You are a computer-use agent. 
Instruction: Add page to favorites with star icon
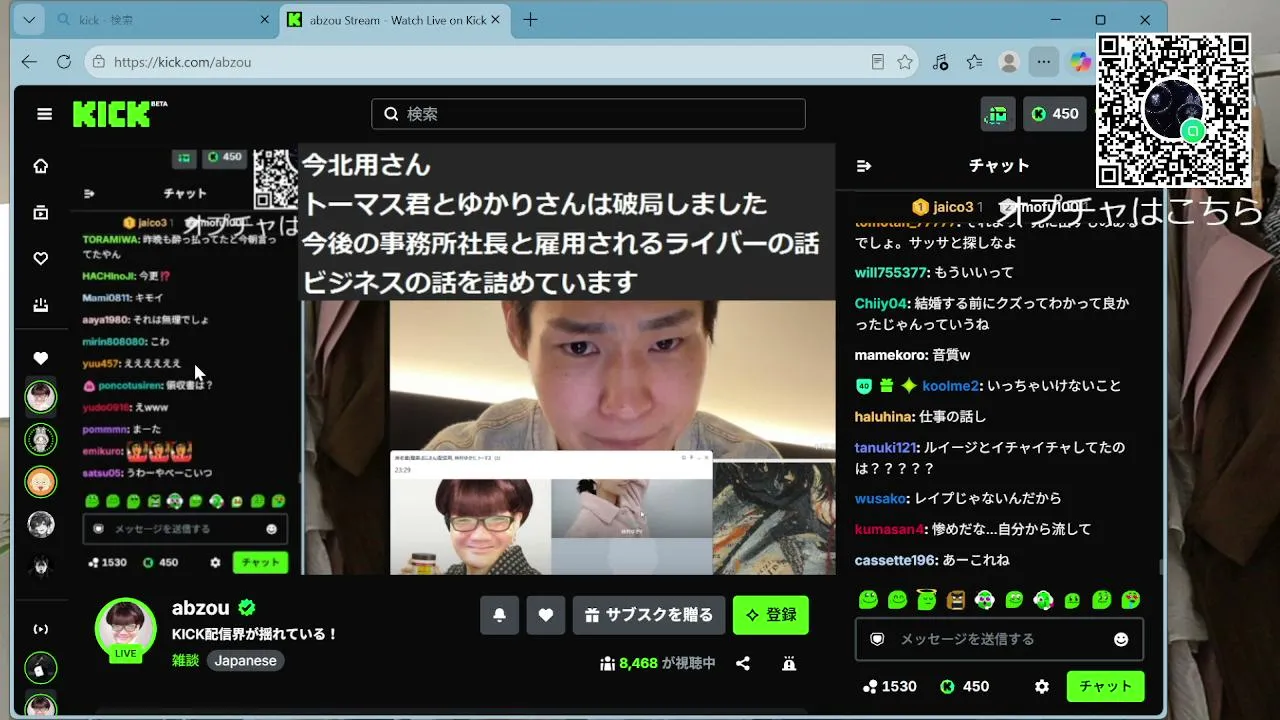click(x=905, y=62)
